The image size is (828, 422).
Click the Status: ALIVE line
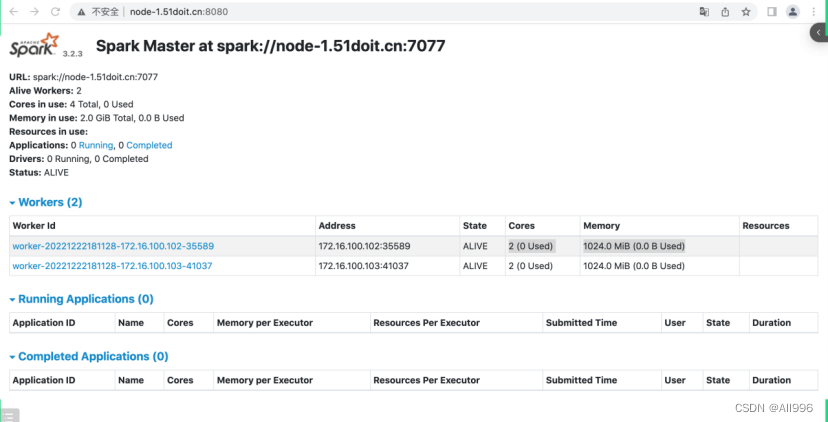click(x=39, y=173)
